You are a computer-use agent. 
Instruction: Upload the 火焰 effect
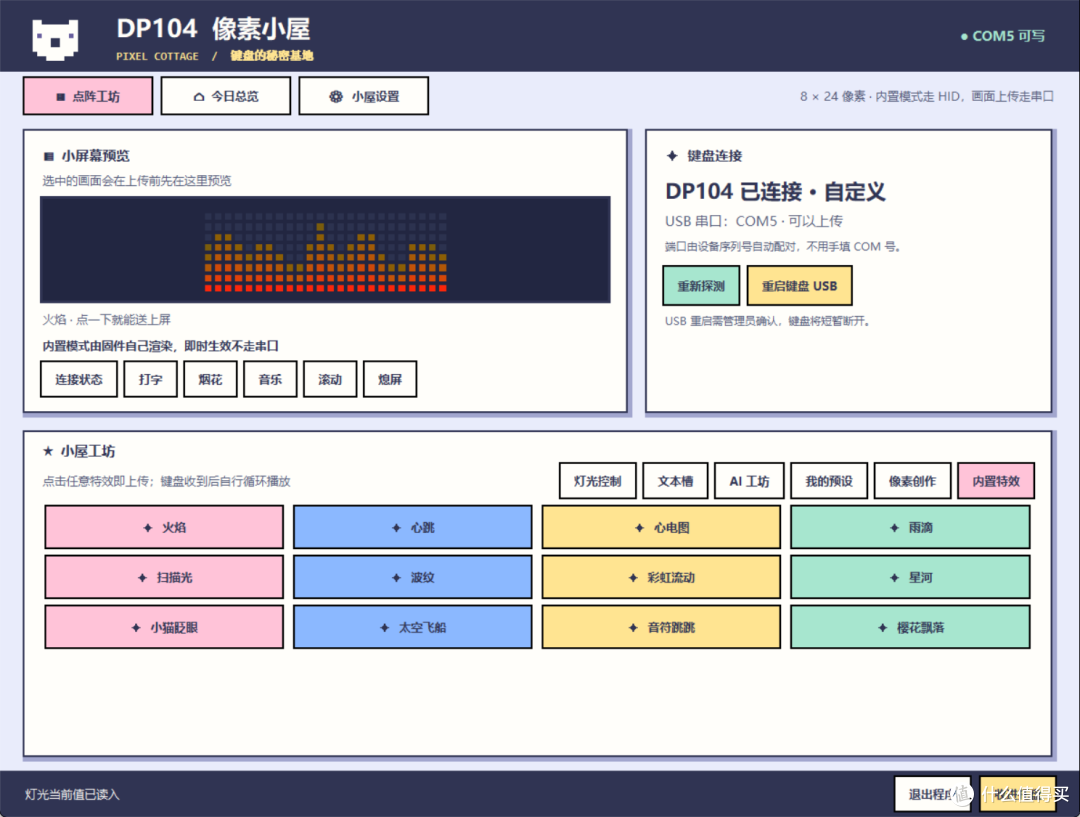(x=164, y=528)
